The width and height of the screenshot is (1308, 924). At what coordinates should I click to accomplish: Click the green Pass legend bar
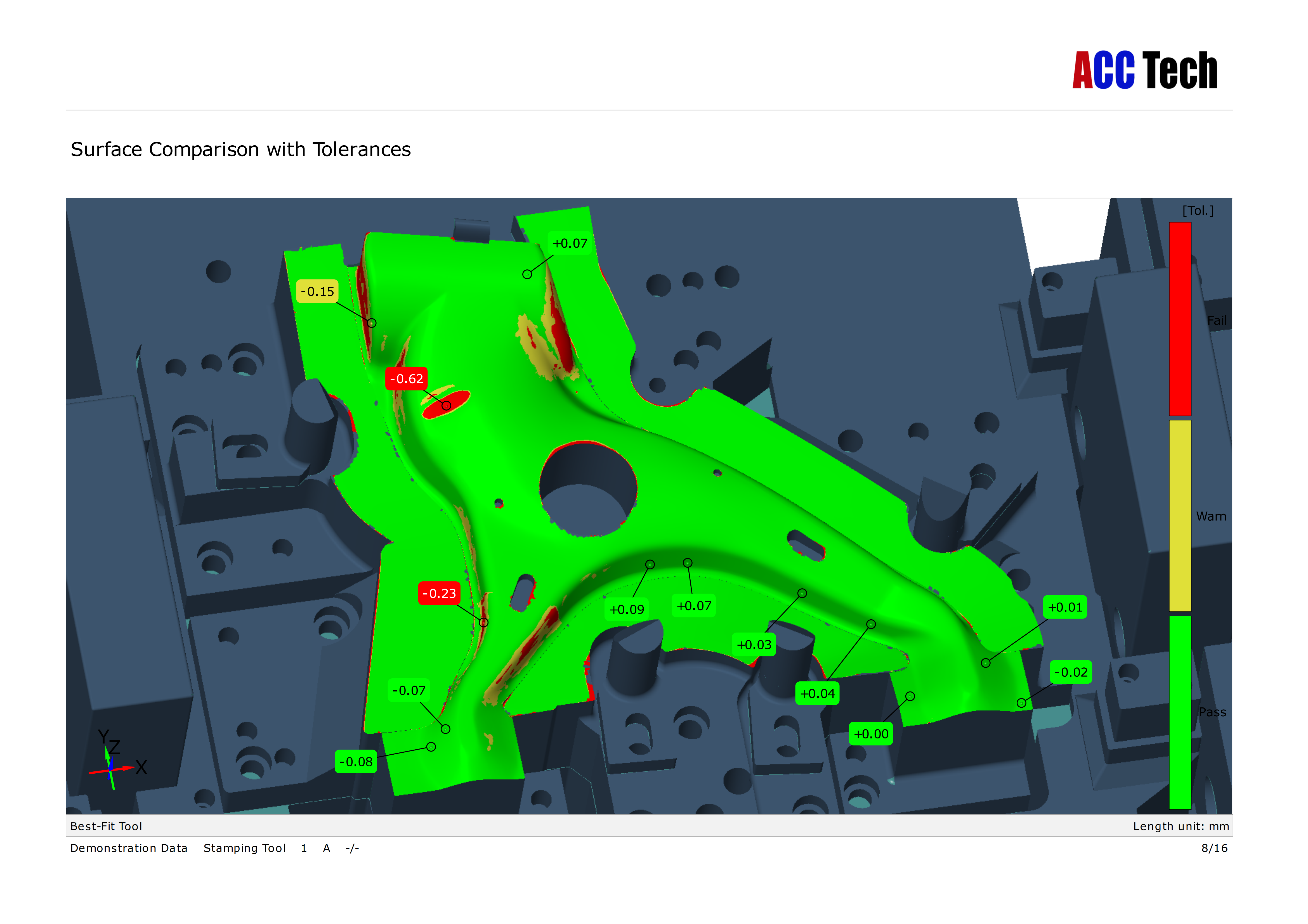pos(1180,712)
